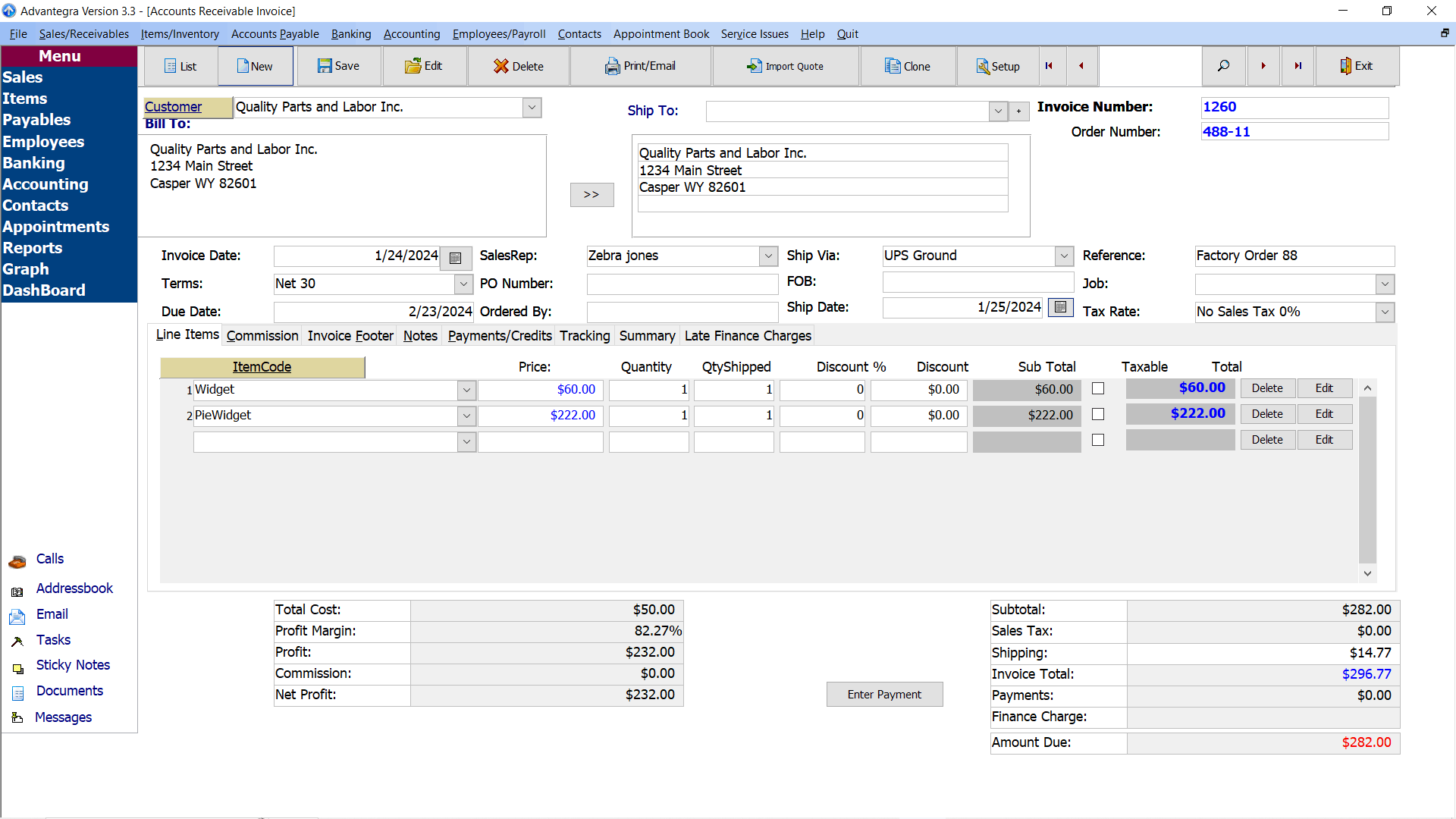1456x819 pixels.
Task: Open the Messages shortcut
Action: 63,717
